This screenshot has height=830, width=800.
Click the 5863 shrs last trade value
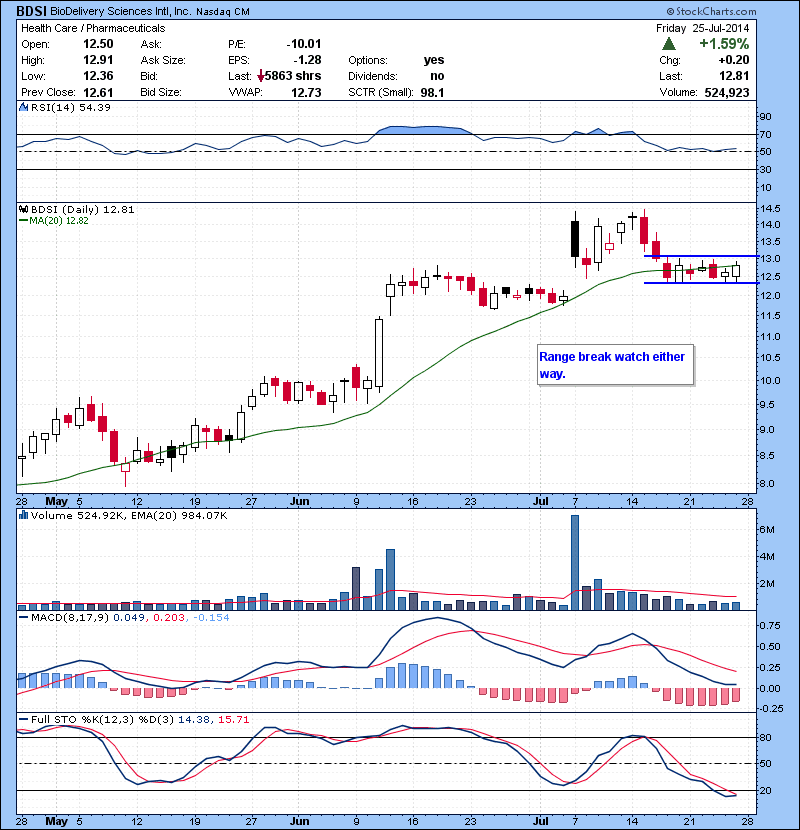point(293,76)
